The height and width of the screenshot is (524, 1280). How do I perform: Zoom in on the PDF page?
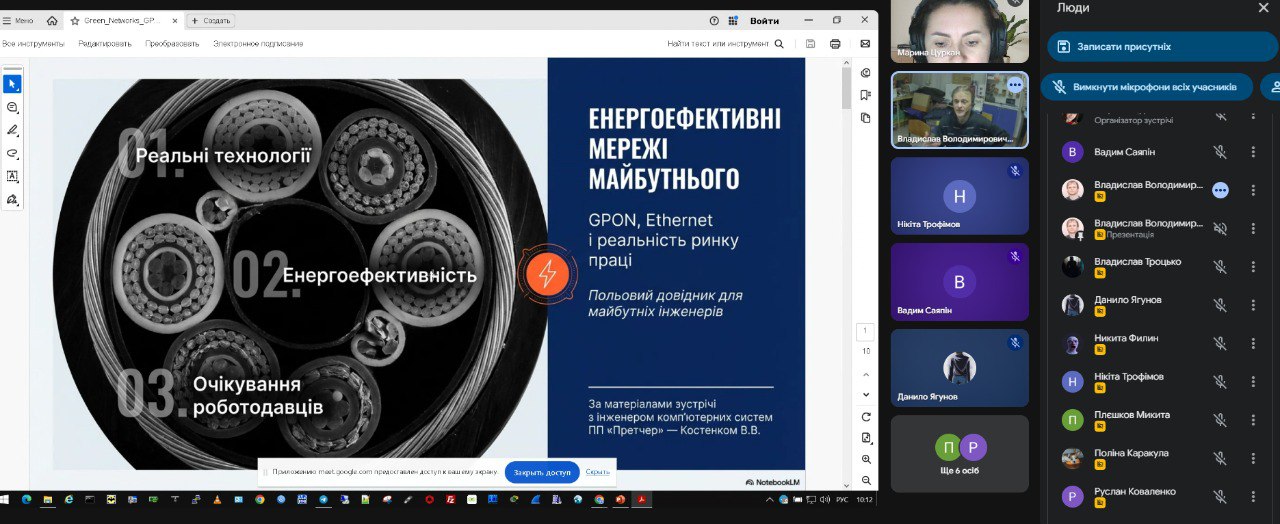[866, 459]
